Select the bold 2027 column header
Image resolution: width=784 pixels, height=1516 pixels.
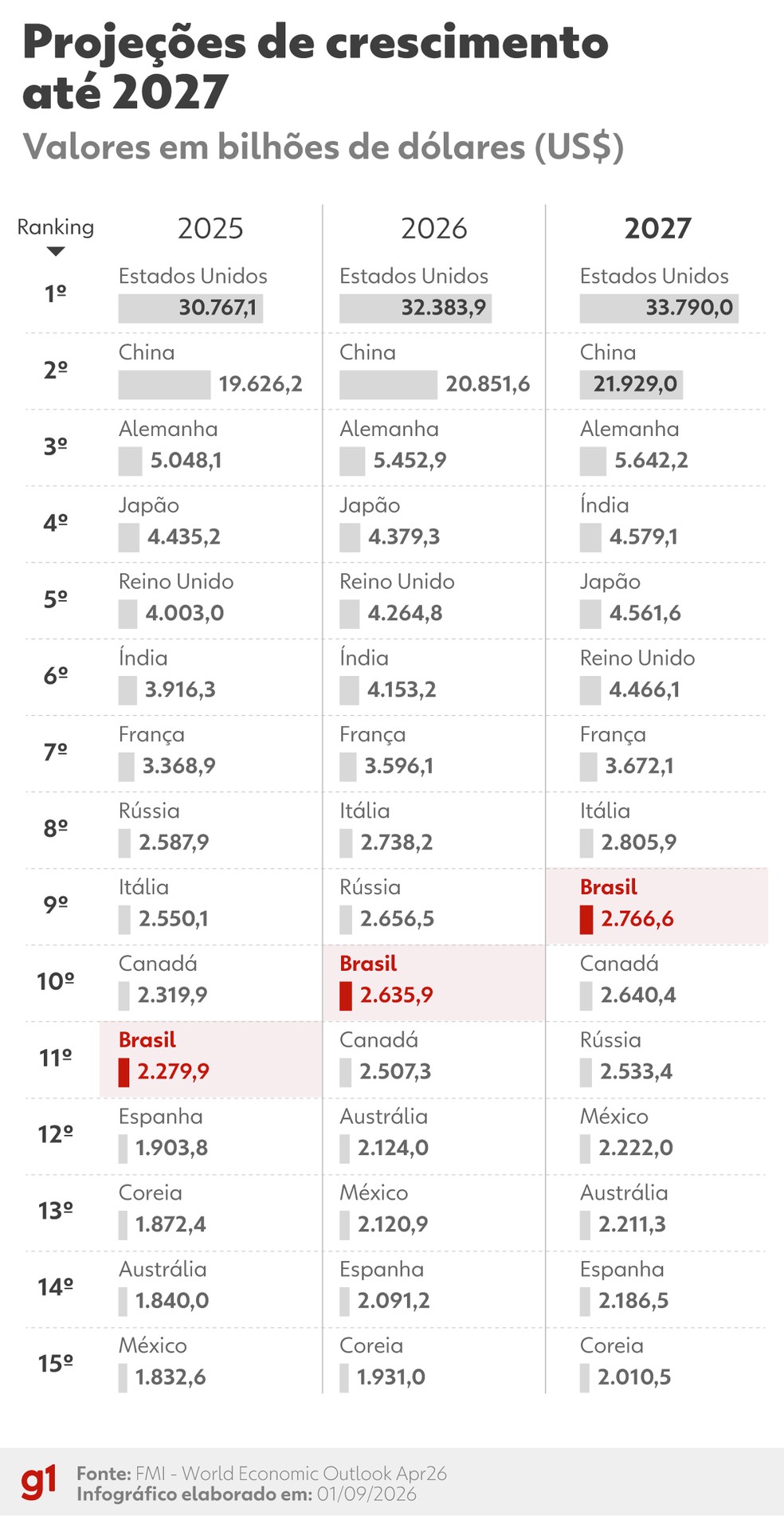point(657,229)
